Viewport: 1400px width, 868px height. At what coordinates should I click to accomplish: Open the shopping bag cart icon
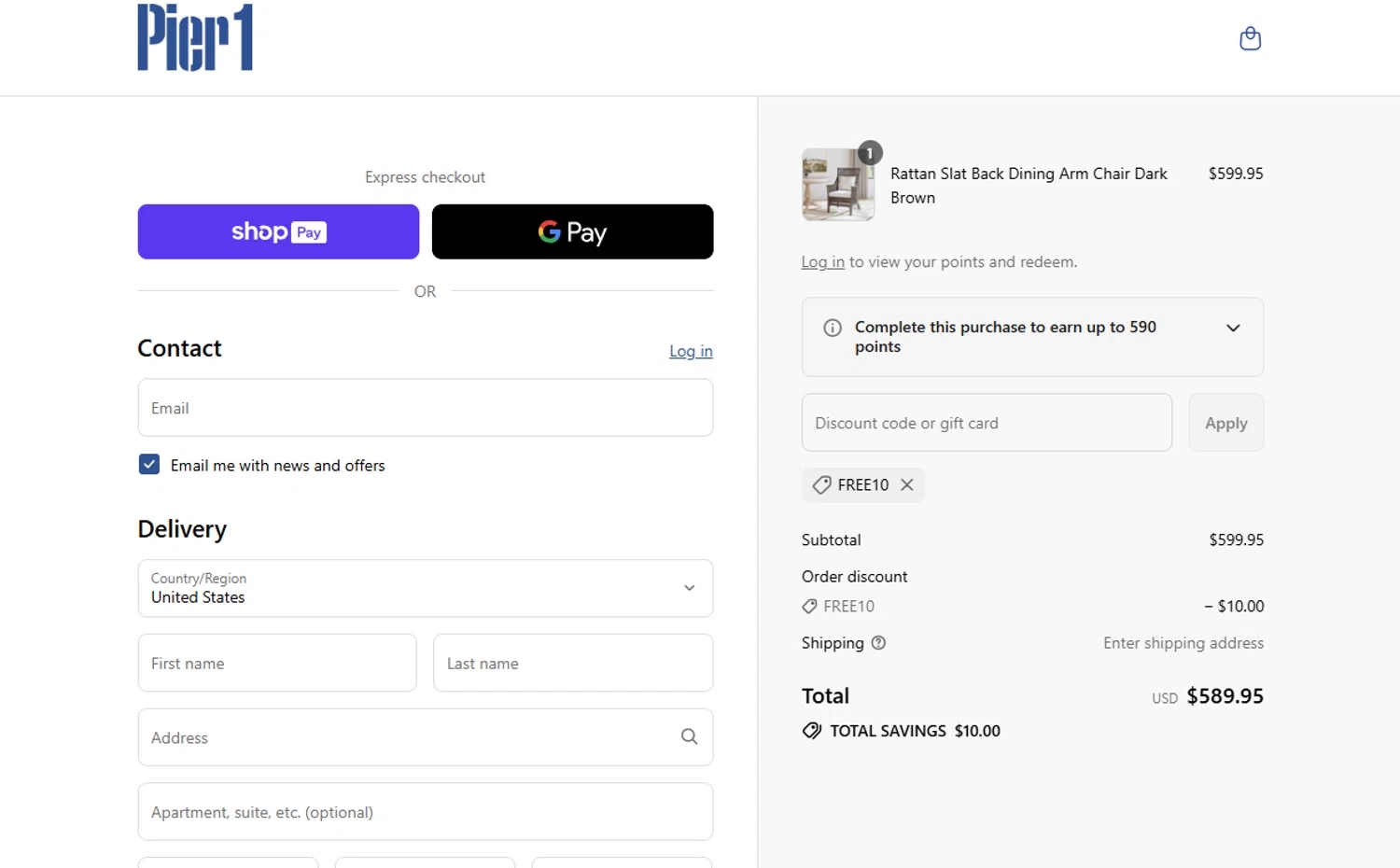click(1250, 39)
